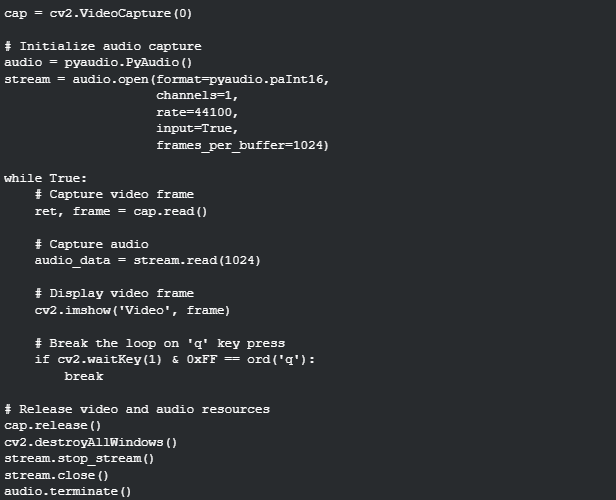Viewport: 616px width, 500px height.
Task: Click the break statement
Action: [84, 376]
